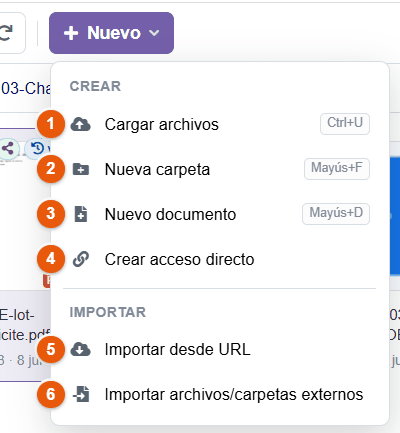The width and height of the screenshot is (400, 433).
Task: Choose Nueva carpeta from menu
Action: 220,169
